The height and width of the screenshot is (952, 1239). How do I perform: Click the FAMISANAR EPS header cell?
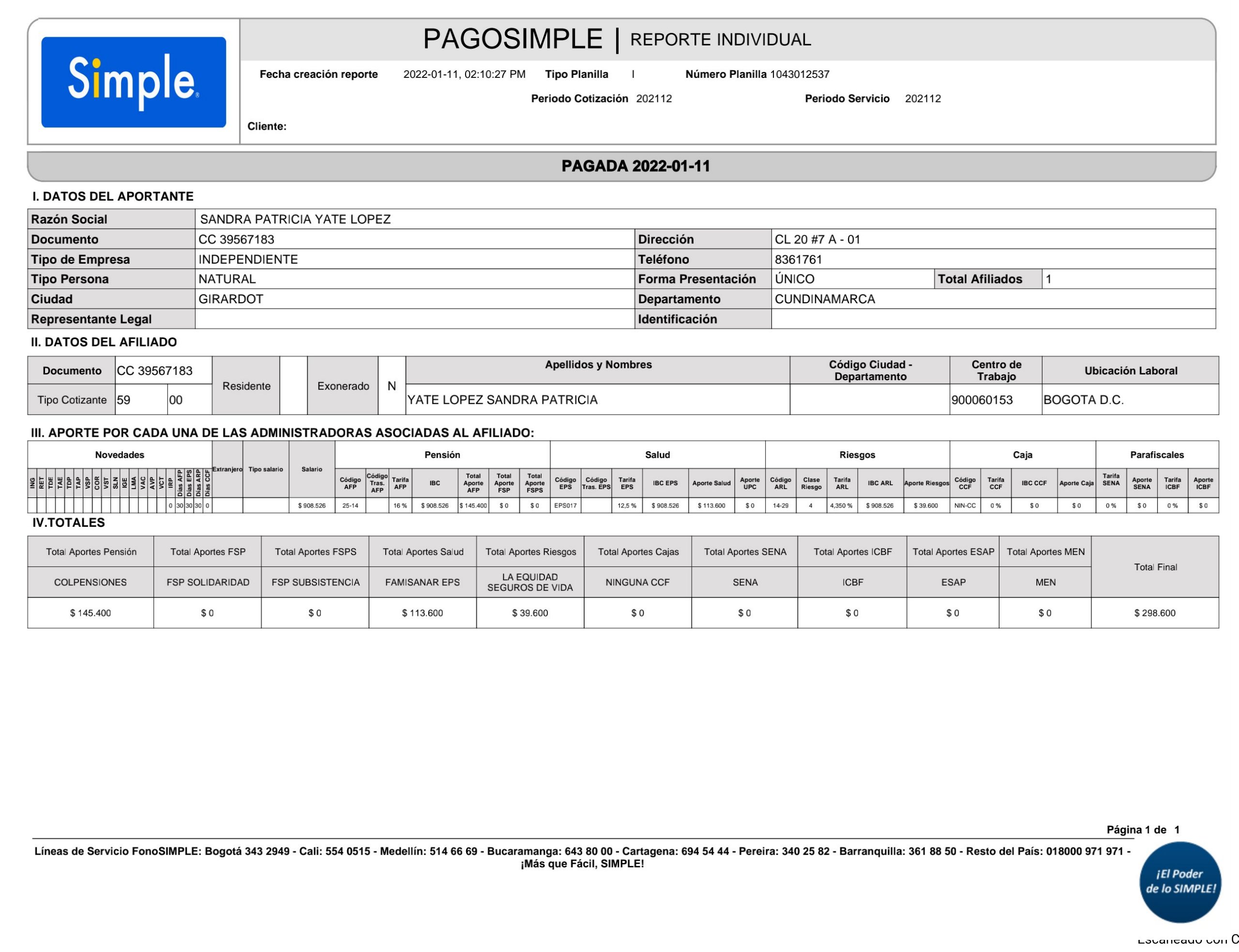[x=422, y=582]
